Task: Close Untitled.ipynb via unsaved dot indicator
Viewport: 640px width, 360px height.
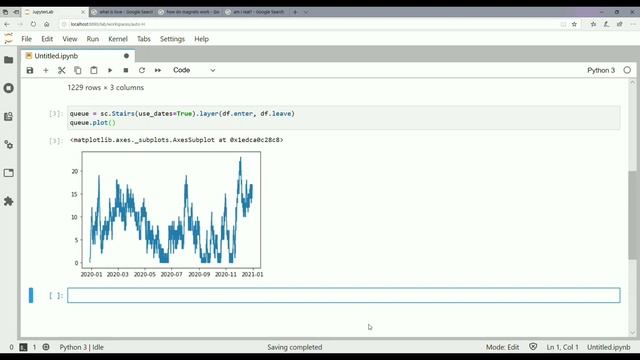Action: click(x=126, y=56)
